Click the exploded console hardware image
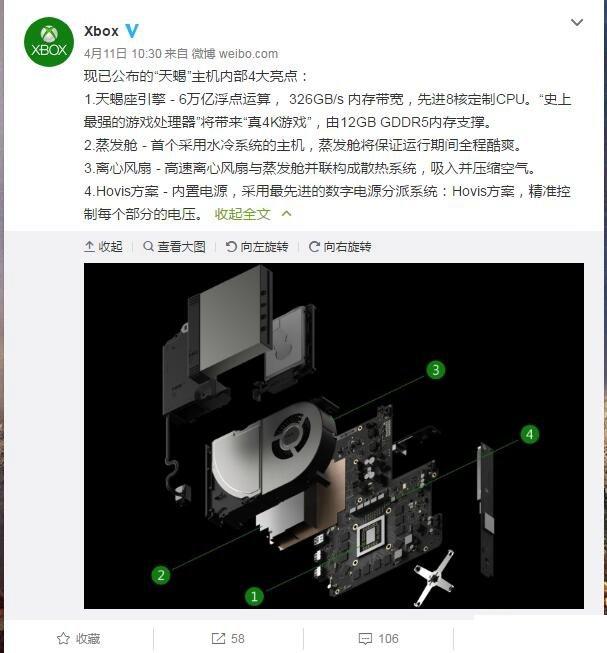This screenshot has width=607, height=653. click(334, 436)
